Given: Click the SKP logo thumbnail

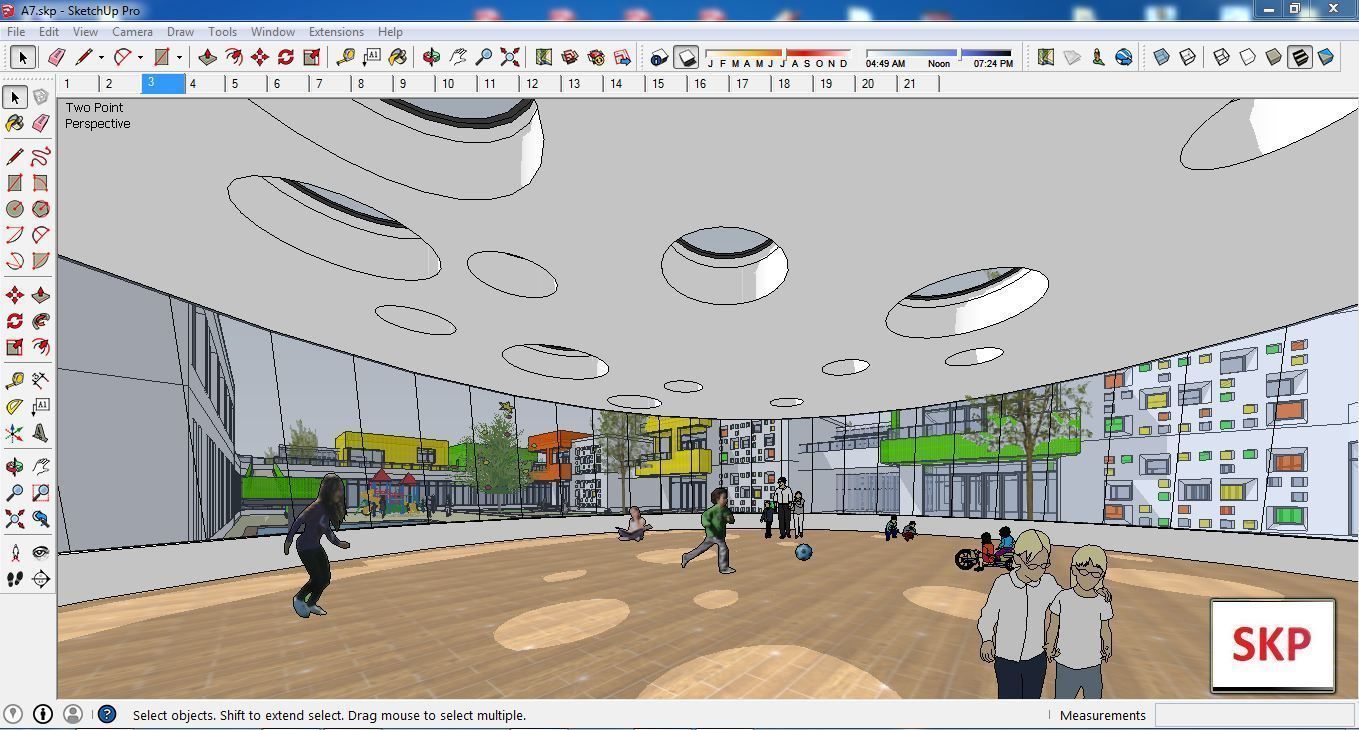Looking at the screenshot, I should [x=1272, y=645].
